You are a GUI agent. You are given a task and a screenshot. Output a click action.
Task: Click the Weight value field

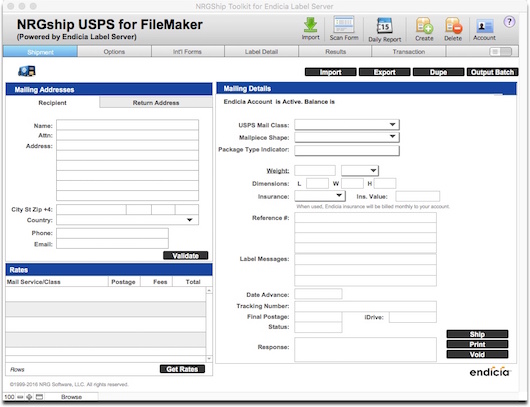tap(315, 170)
